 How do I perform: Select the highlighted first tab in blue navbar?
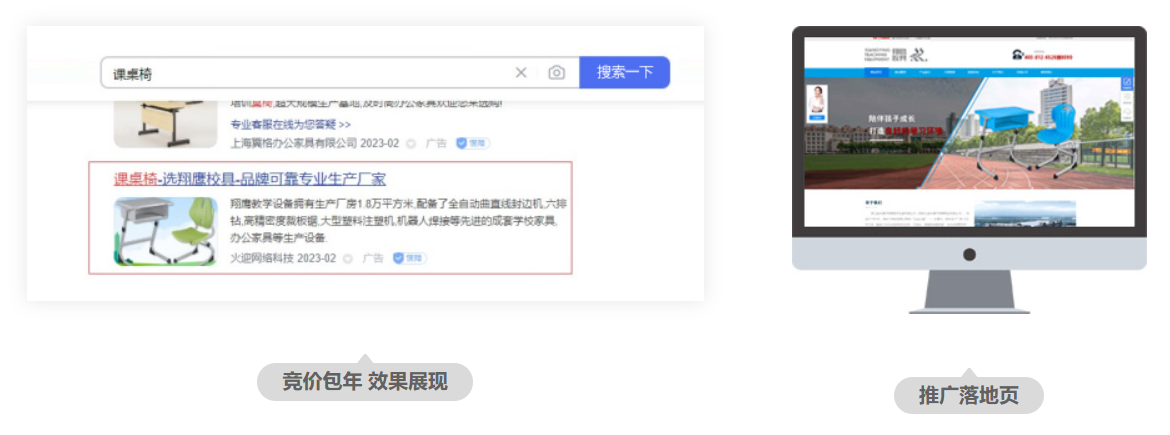875,72
